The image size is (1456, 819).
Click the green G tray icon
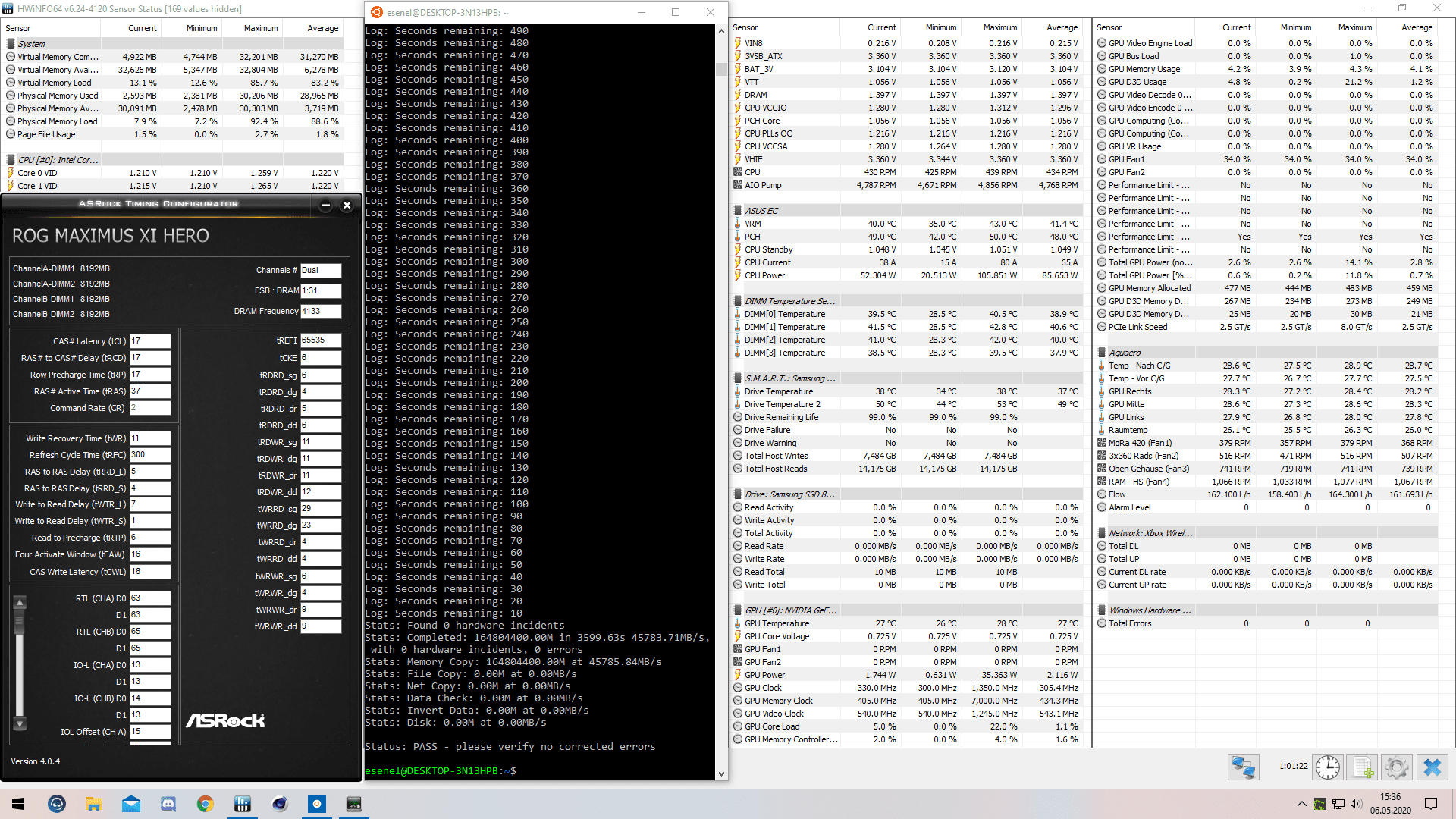(x=1320, y=804)
